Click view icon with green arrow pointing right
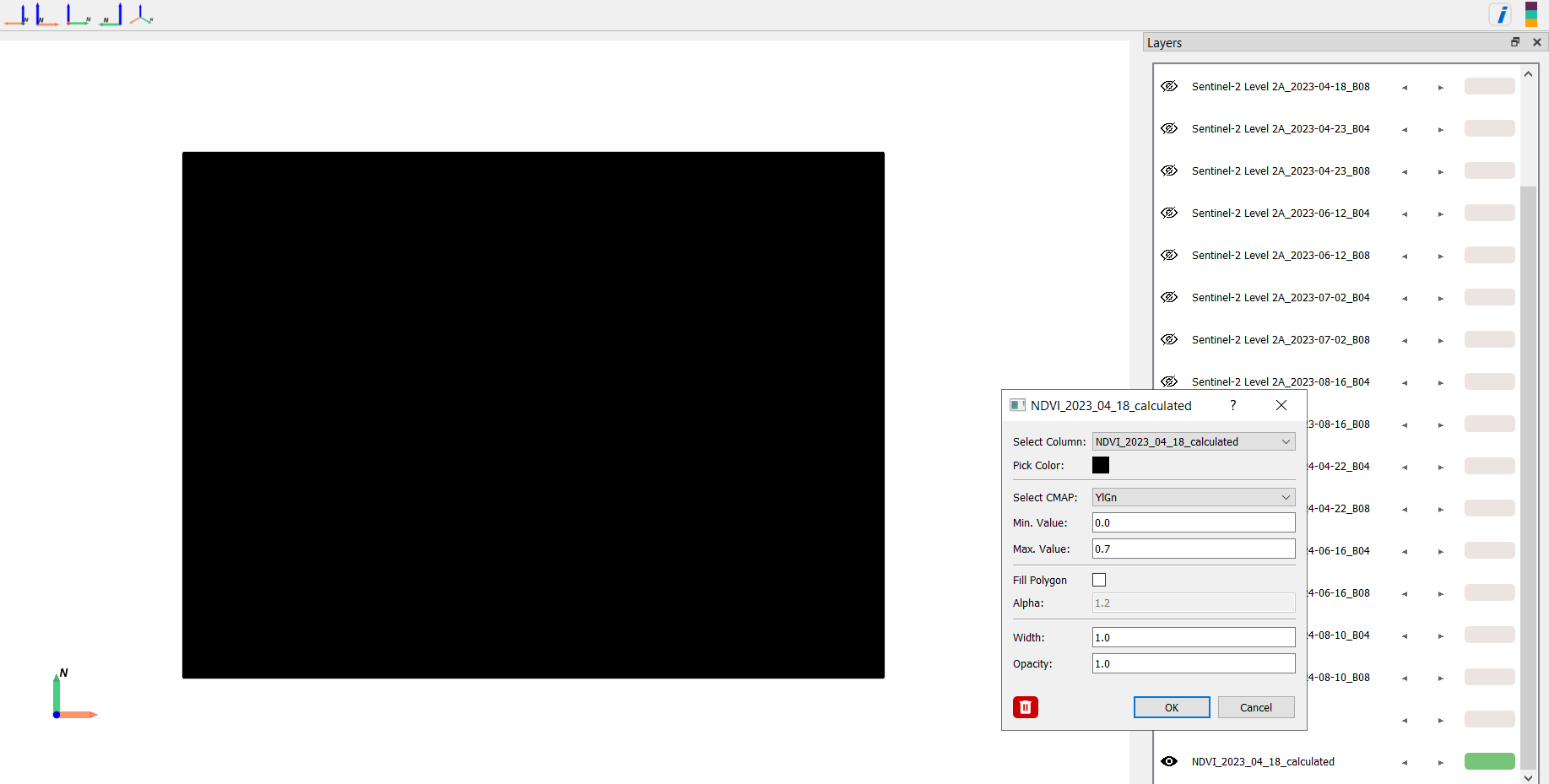Image resolution: width=1549 pixels, height=784 pixels. [x=79, y=15]
